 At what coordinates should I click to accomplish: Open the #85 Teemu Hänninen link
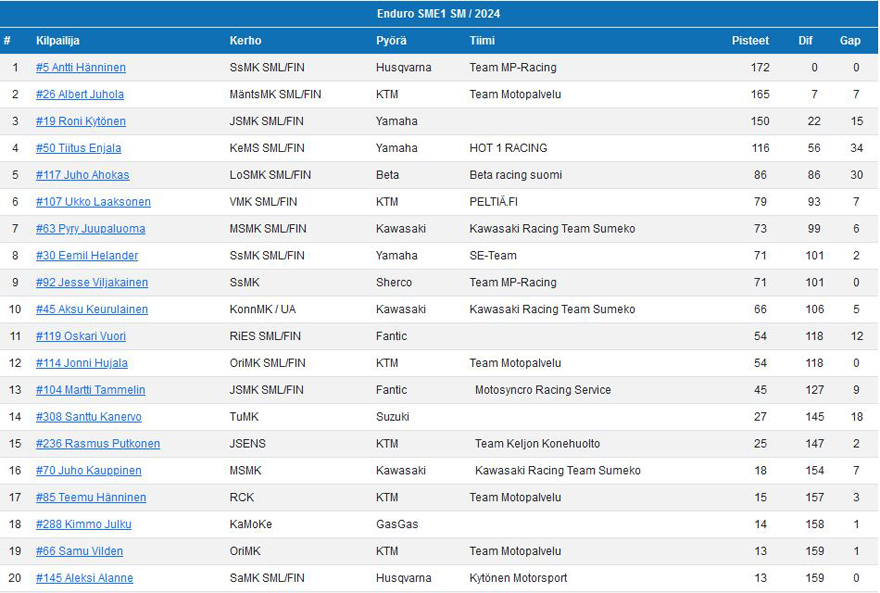tap(91, 498)
